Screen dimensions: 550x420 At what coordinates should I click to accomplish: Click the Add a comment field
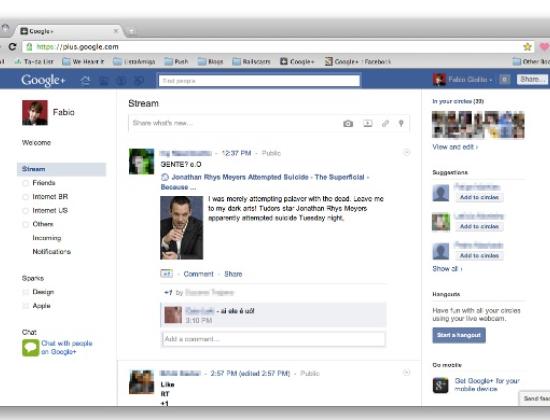point(273,339)
